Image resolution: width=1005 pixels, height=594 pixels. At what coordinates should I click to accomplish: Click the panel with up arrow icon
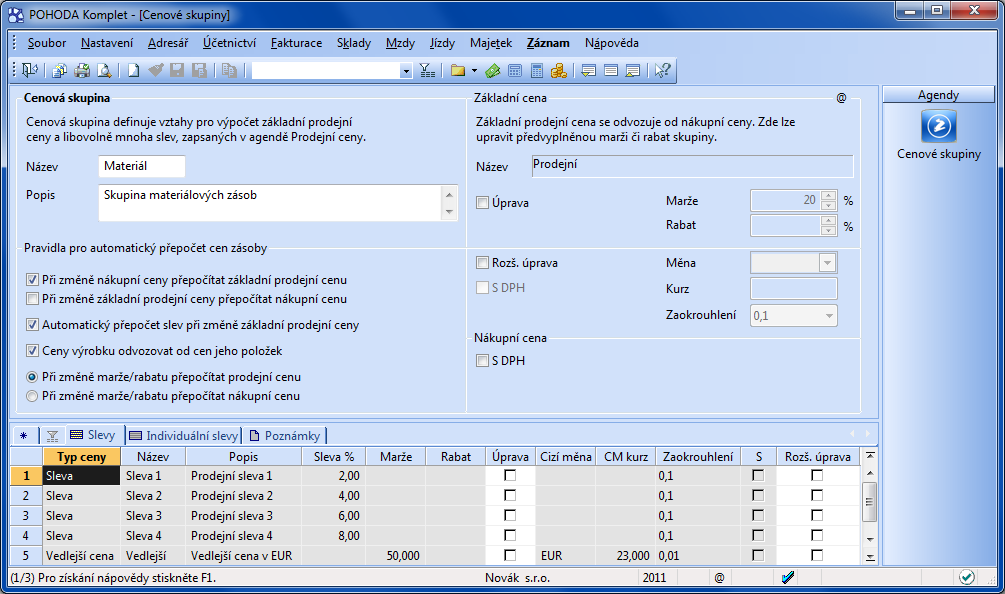coord(633,70)
